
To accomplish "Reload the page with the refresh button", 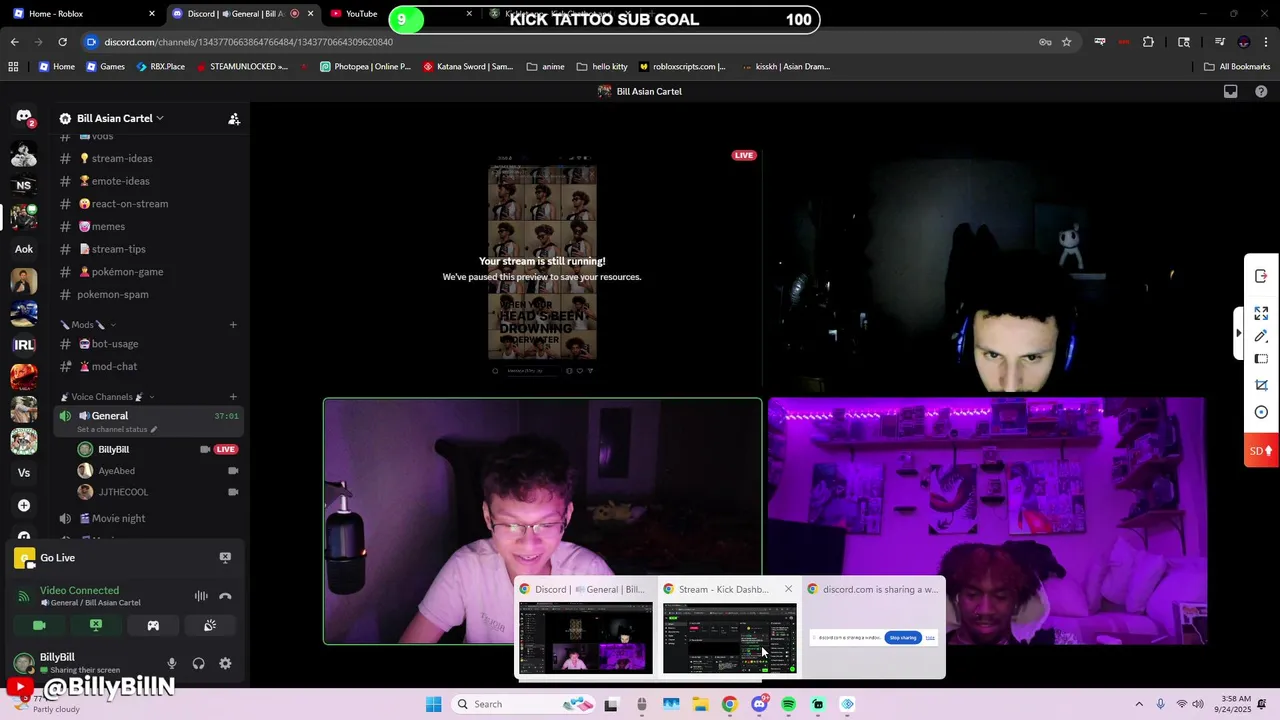I will [62, 42].
